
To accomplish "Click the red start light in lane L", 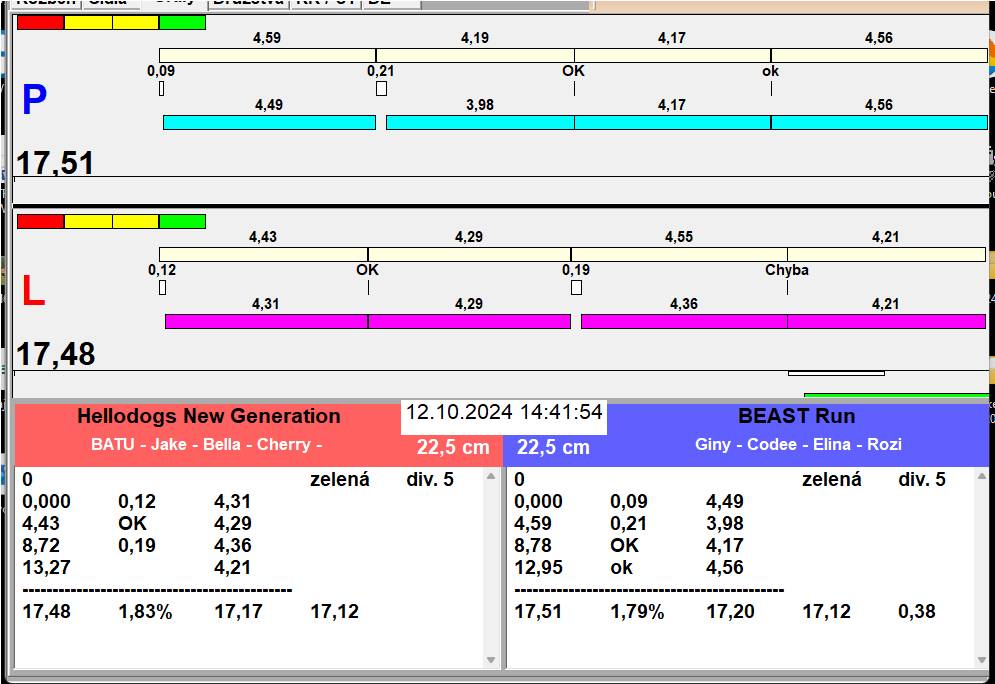I will (x=40, y=221).
